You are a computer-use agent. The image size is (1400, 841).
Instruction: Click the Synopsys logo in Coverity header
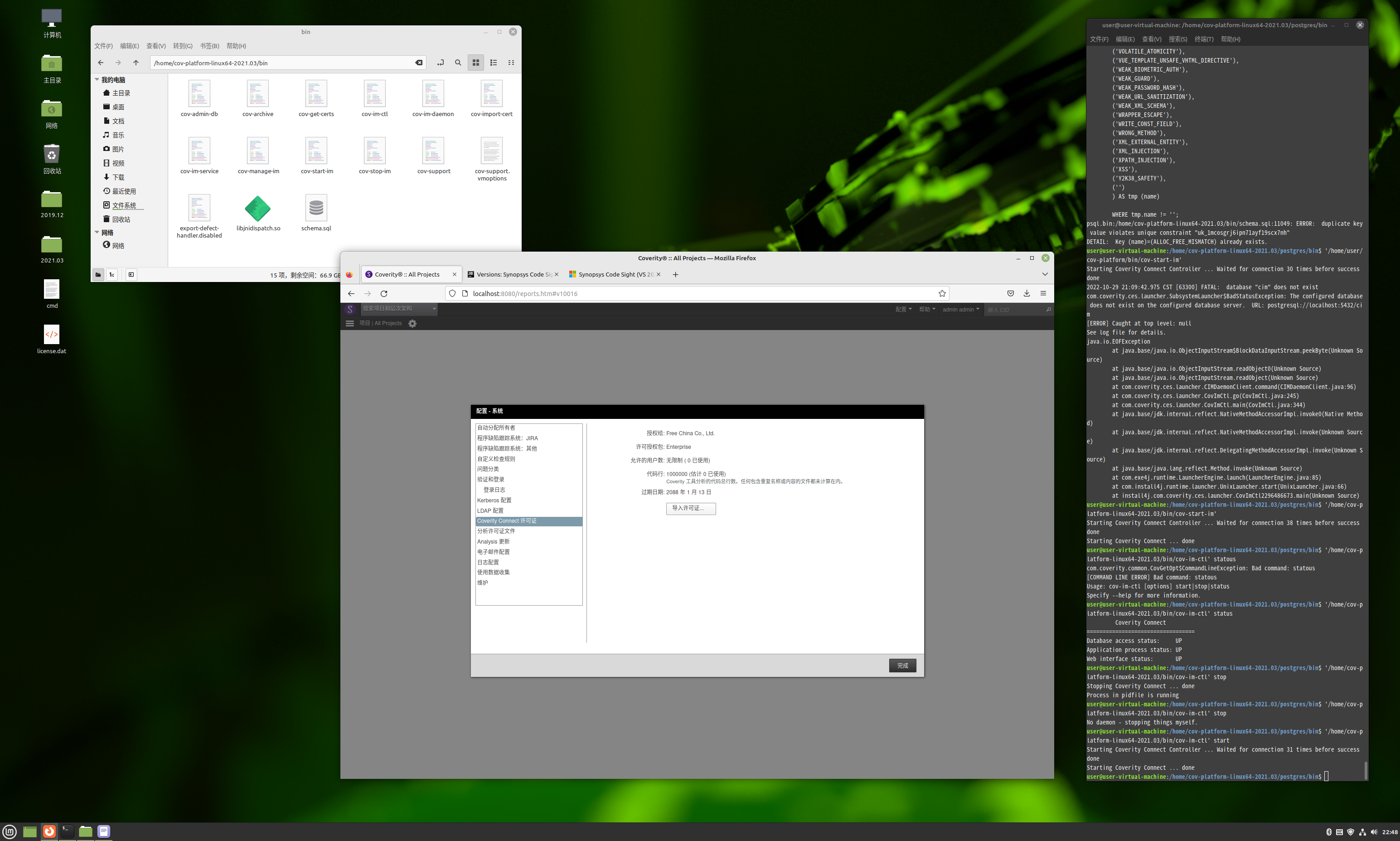click(x=350, y=309)
